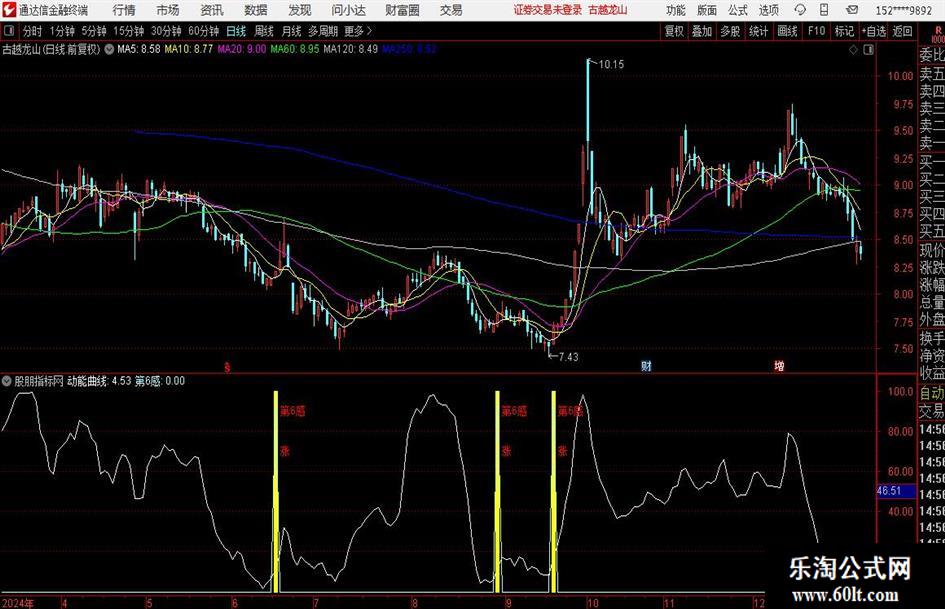Click the MA5: 8.58 label
The width and height of the screenshot is (945, 609).
tap(139, 49)
